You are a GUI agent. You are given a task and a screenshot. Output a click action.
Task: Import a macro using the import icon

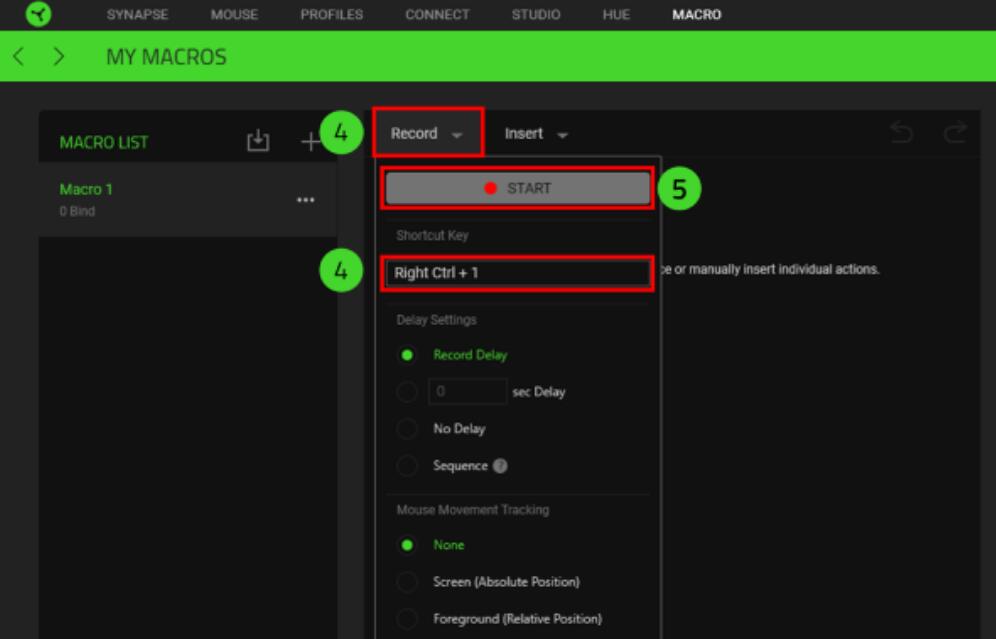click(258, 141)
